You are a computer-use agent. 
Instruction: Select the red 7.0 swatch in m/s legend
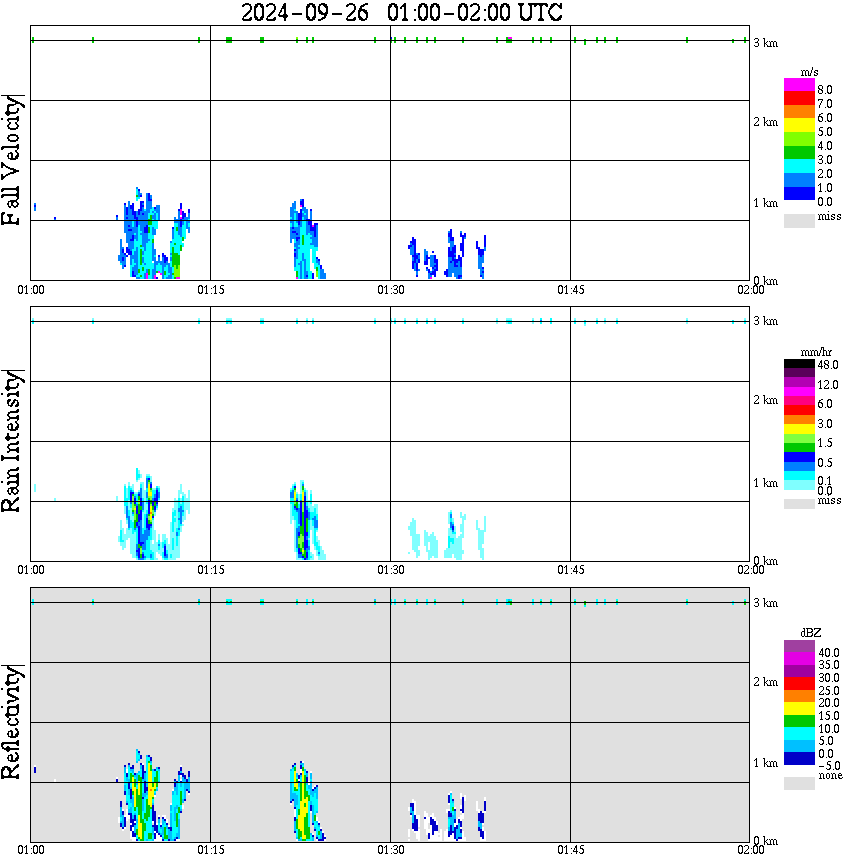(799, 99)
